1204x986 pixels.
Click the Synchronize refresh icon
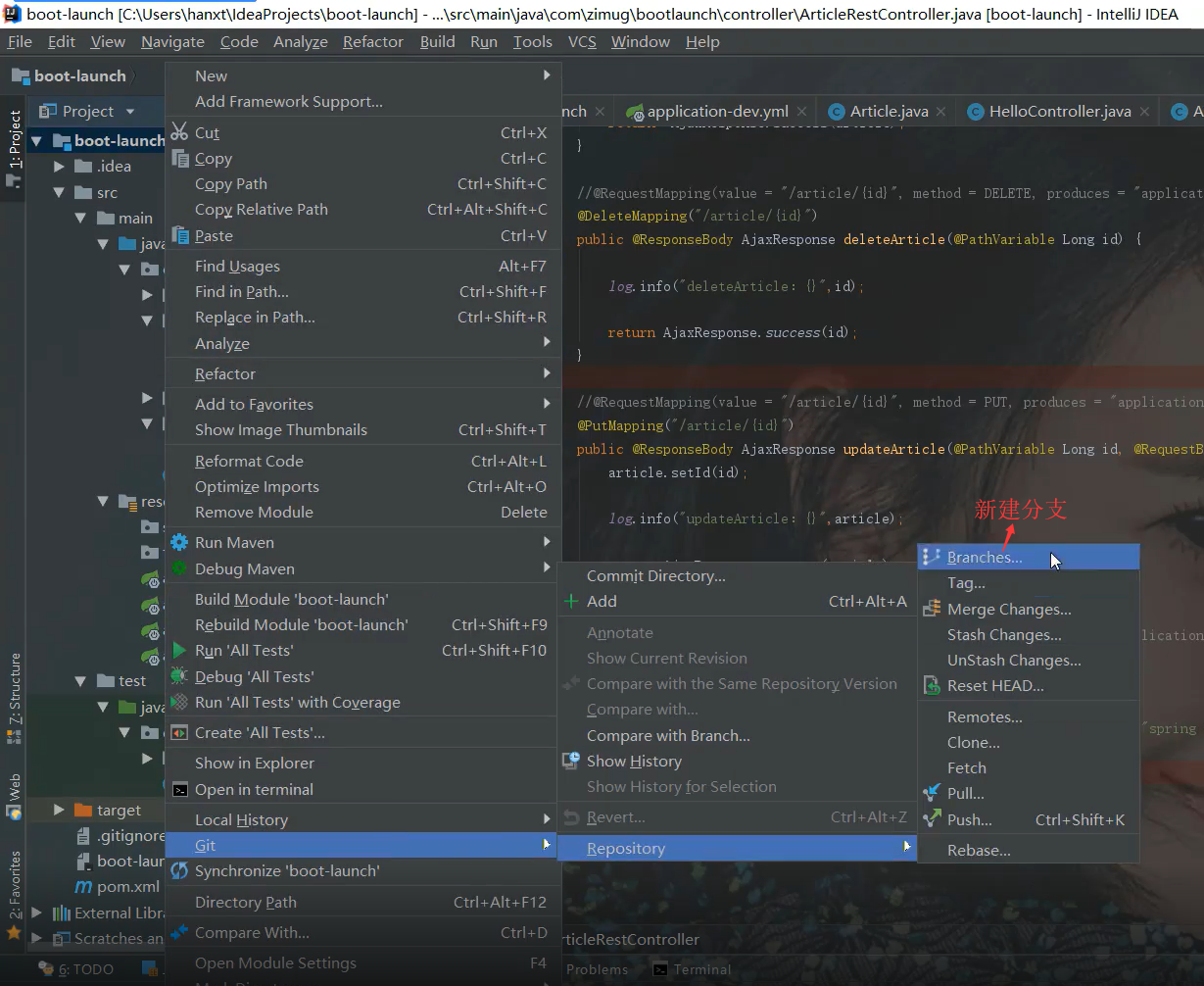[x=179, y=870]
